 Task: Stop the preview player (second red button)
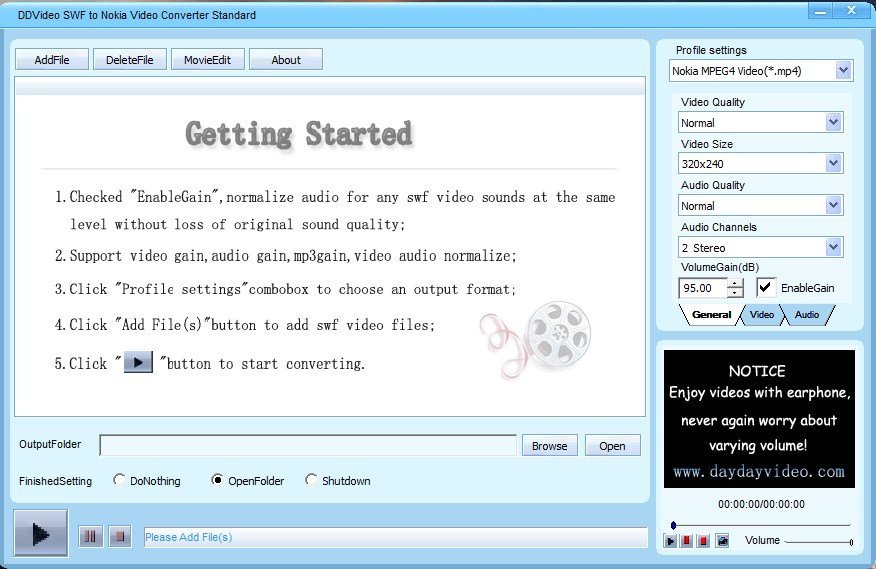703,540
